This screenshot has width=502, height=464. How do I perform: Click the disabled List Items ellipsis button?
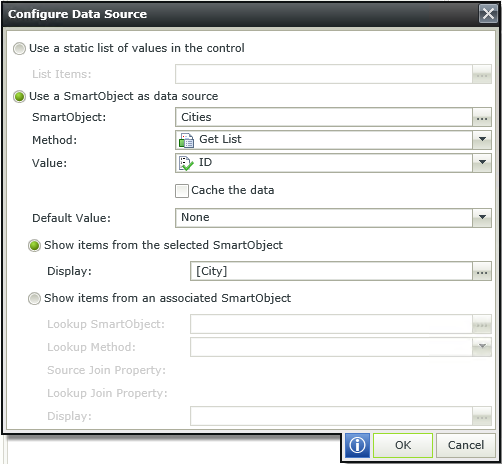pos(482,74)
